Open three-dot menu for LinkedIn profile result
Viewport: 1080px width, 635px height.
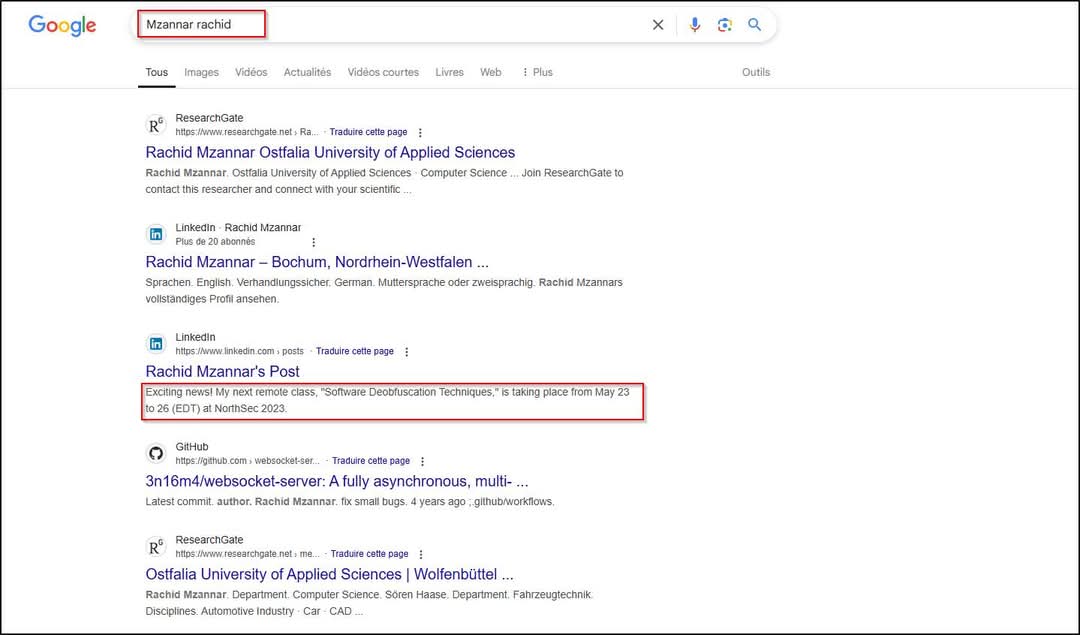[x=314, y=243]
